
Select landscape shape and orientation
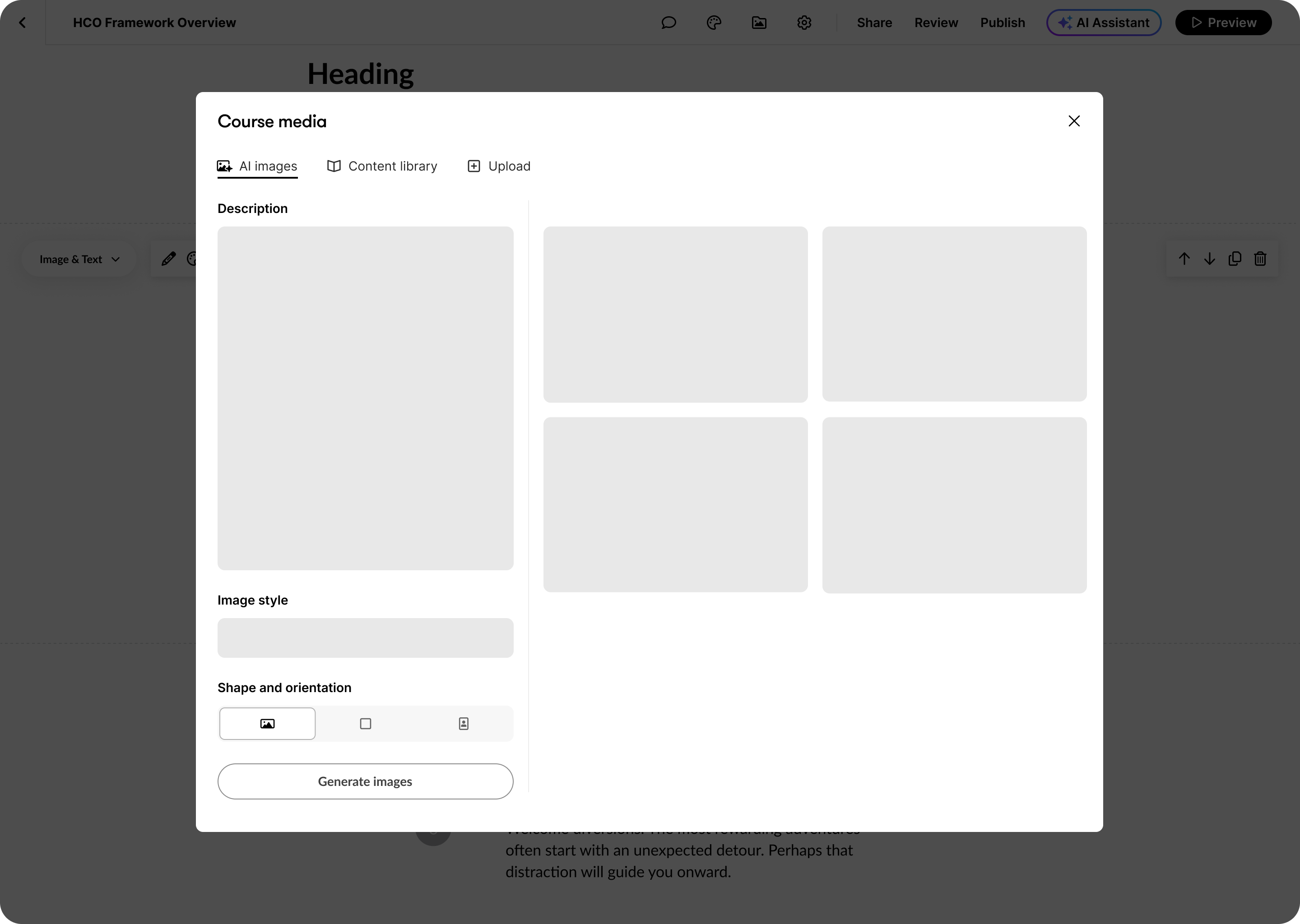click(267, 723)
